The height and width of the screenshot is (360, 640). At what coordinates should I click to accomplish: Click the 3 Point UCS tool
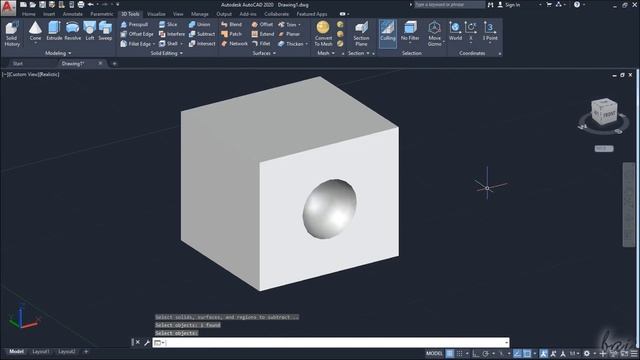(x=490, y=31)
